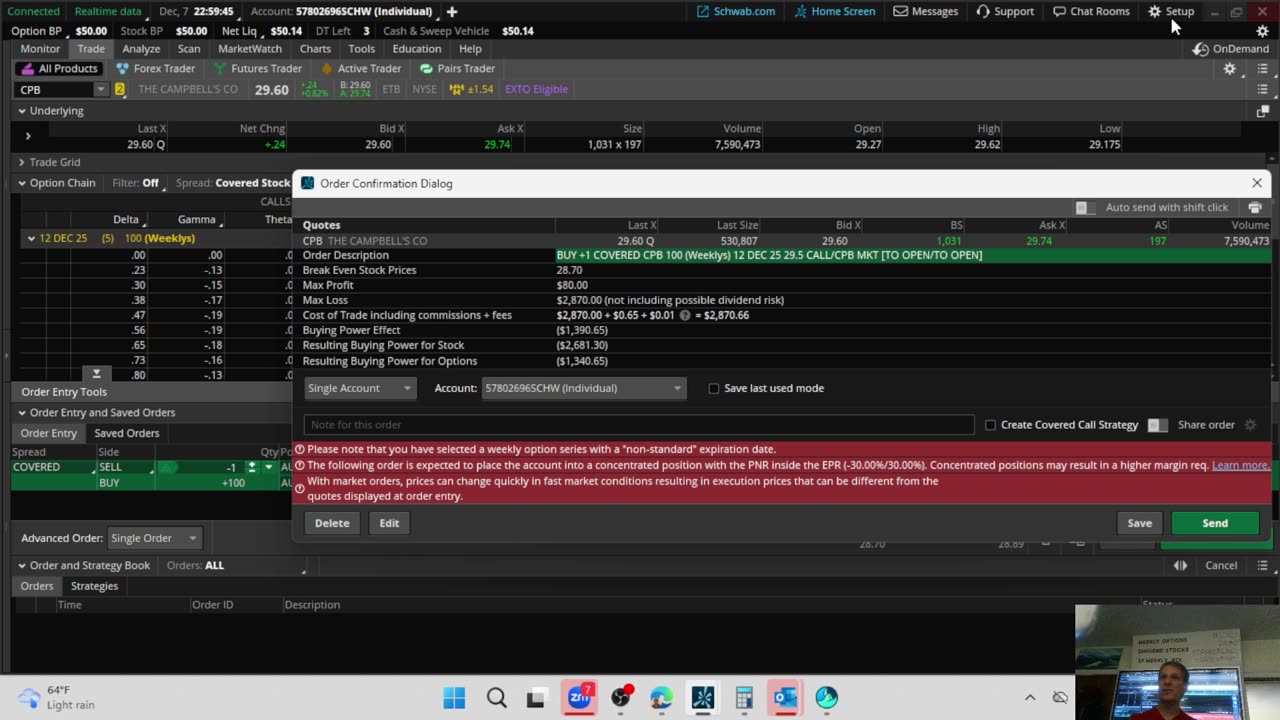Image resolution: width=1280 pixels, height=720 pixels.
Task: Open Support headset link
Action: tap(1005, 11)
